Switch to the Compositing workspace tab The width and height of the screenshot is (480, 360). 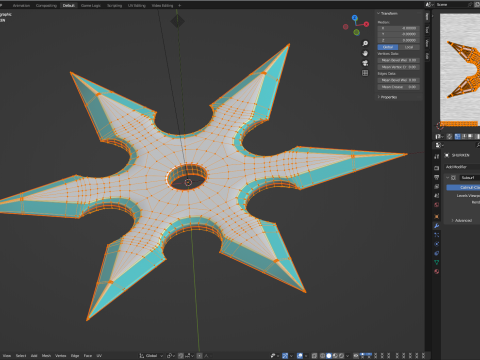point(46,5)
